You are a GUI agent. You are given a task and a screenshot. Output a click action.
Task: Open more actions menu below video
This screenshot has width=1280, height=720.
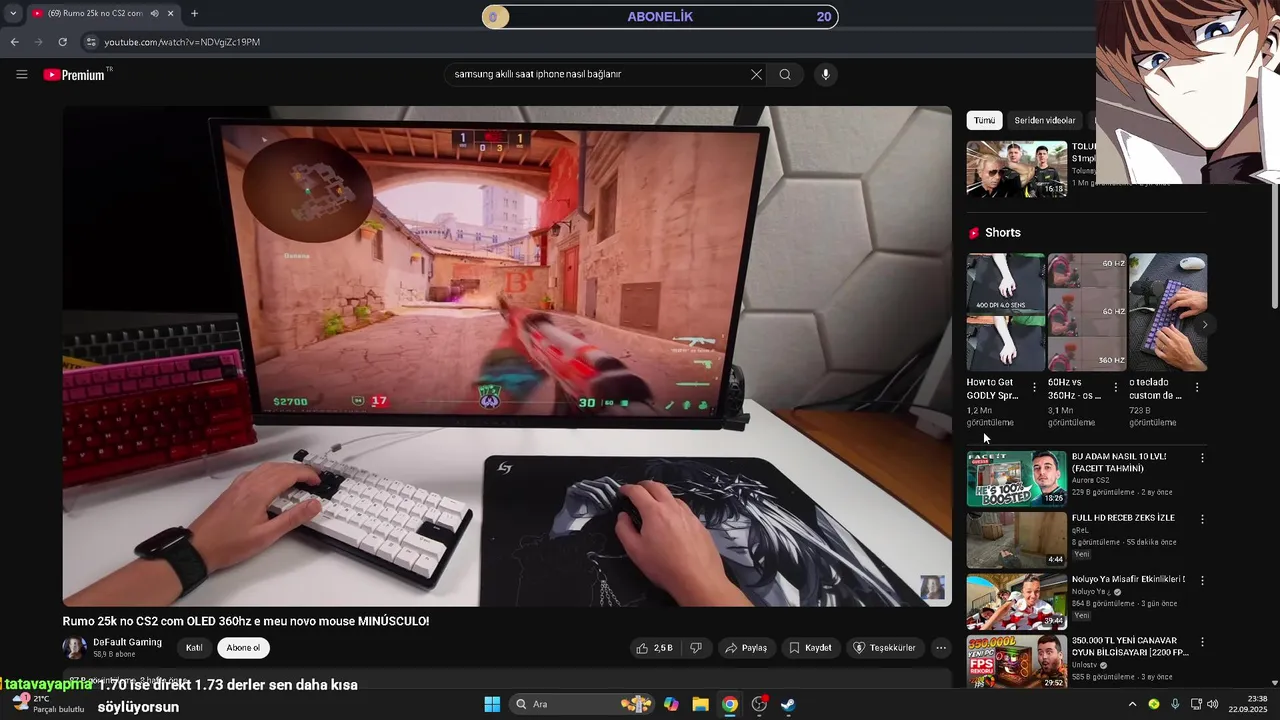(941, 648)
